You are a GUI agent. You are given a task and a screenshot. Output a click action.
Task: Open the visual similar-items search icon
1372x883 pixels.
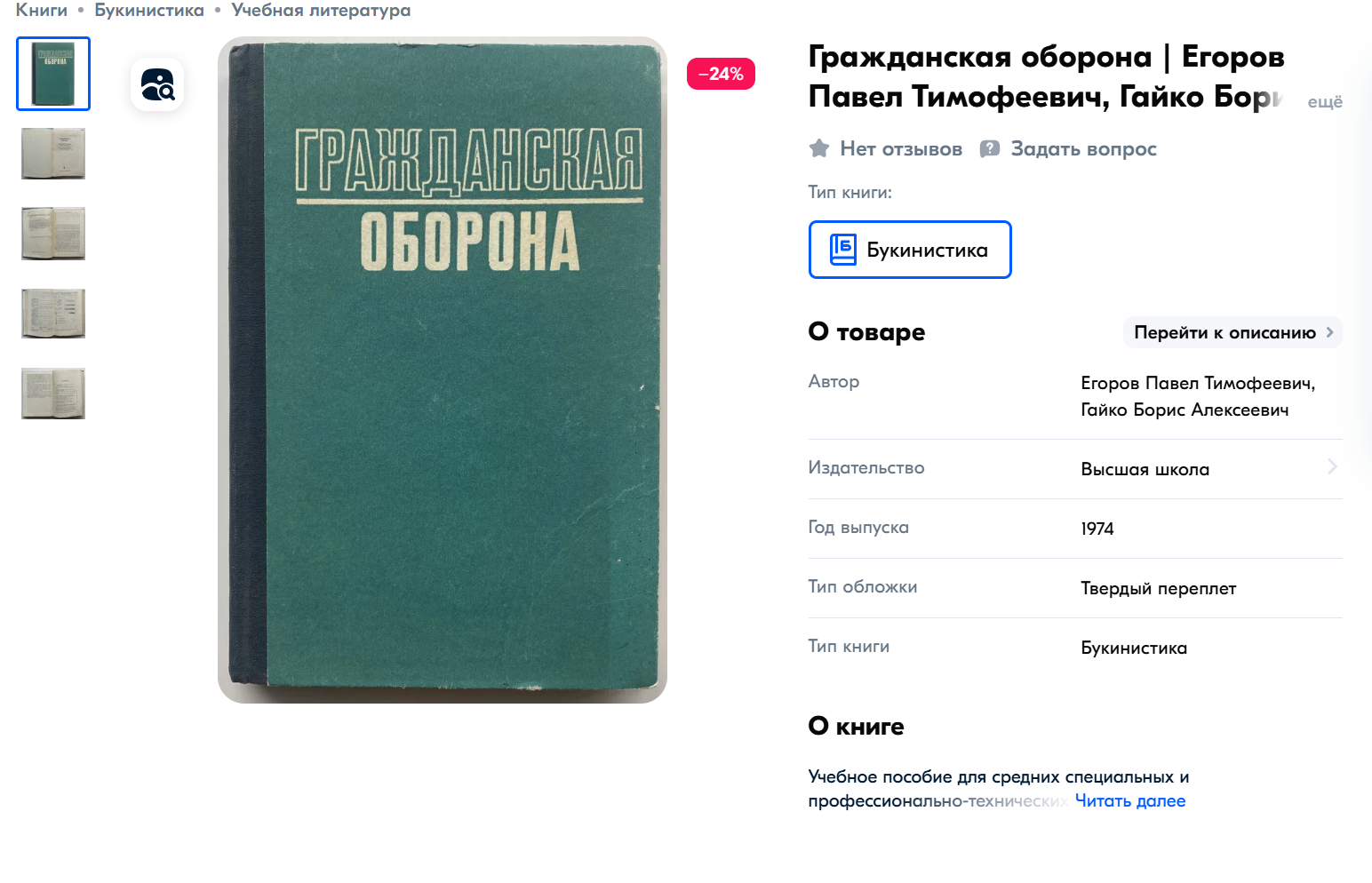157,85
